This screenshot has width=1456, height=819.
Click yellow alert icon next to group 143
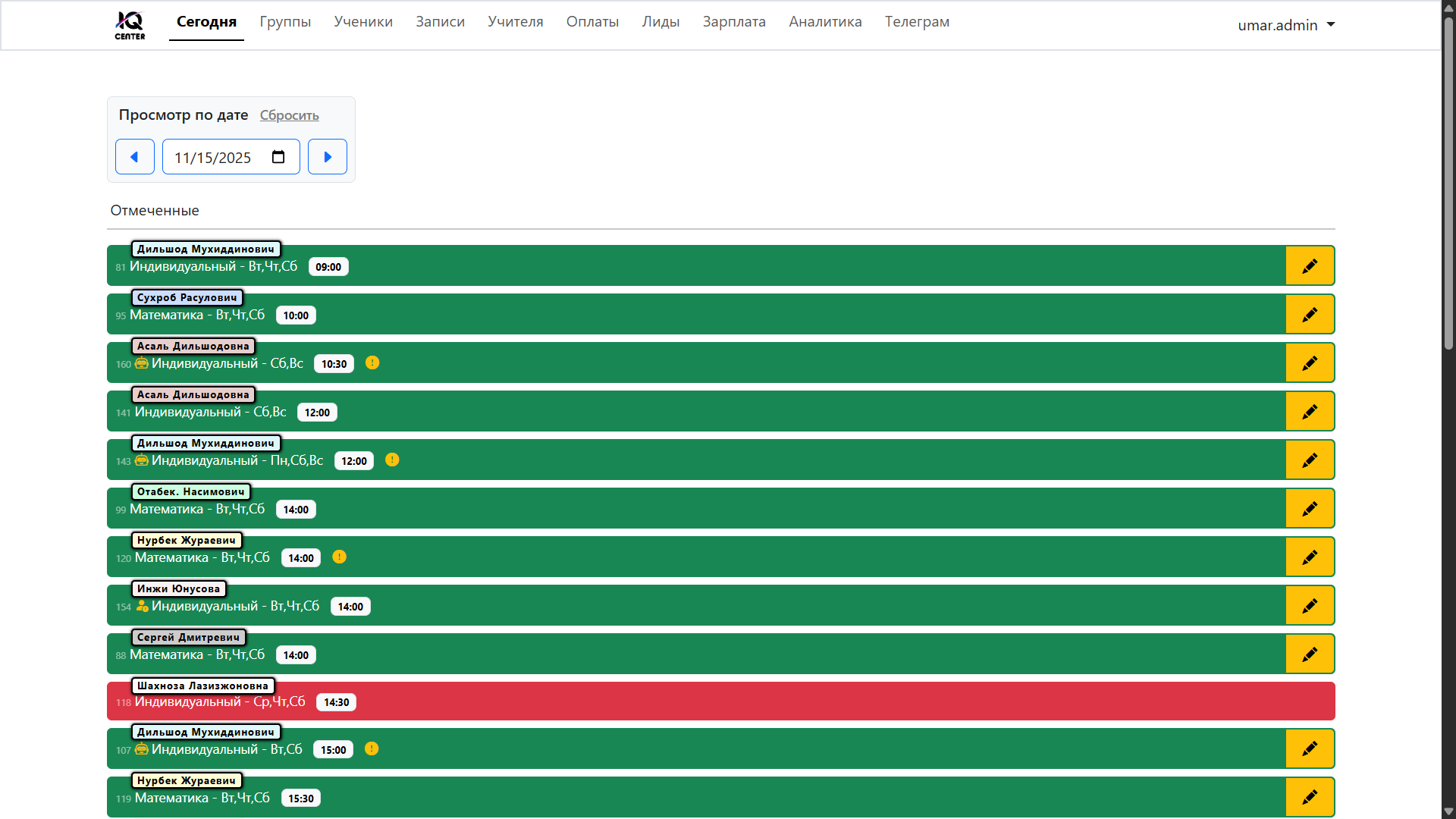click(392, 460)
